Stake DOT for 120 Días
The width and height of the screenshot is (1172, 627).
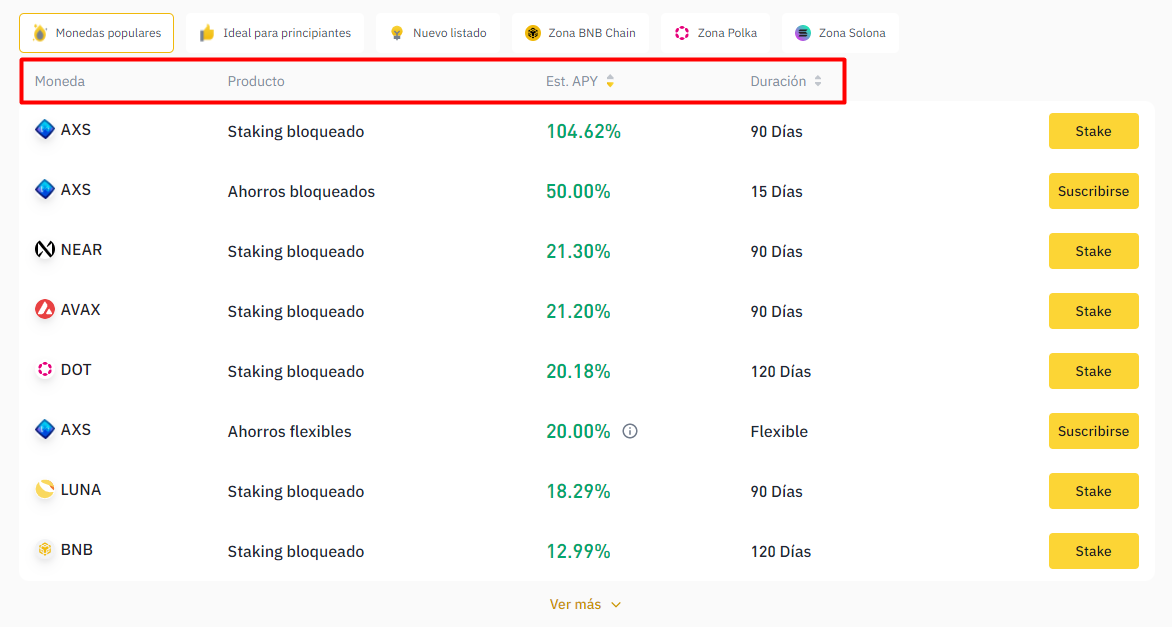(1094, 371)
